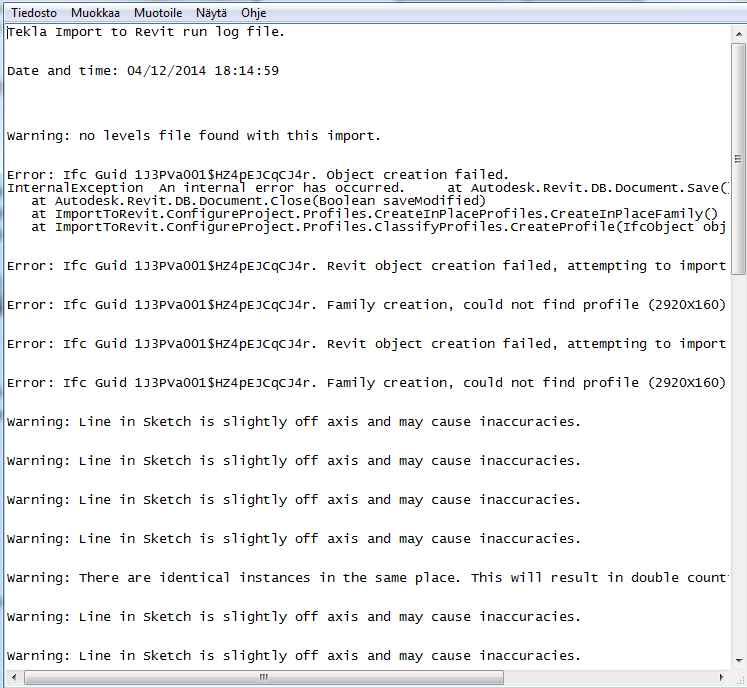Click the 'ClassifyProfiles.CreateProfile' stack trace line
747x688 pixels.
379,227
